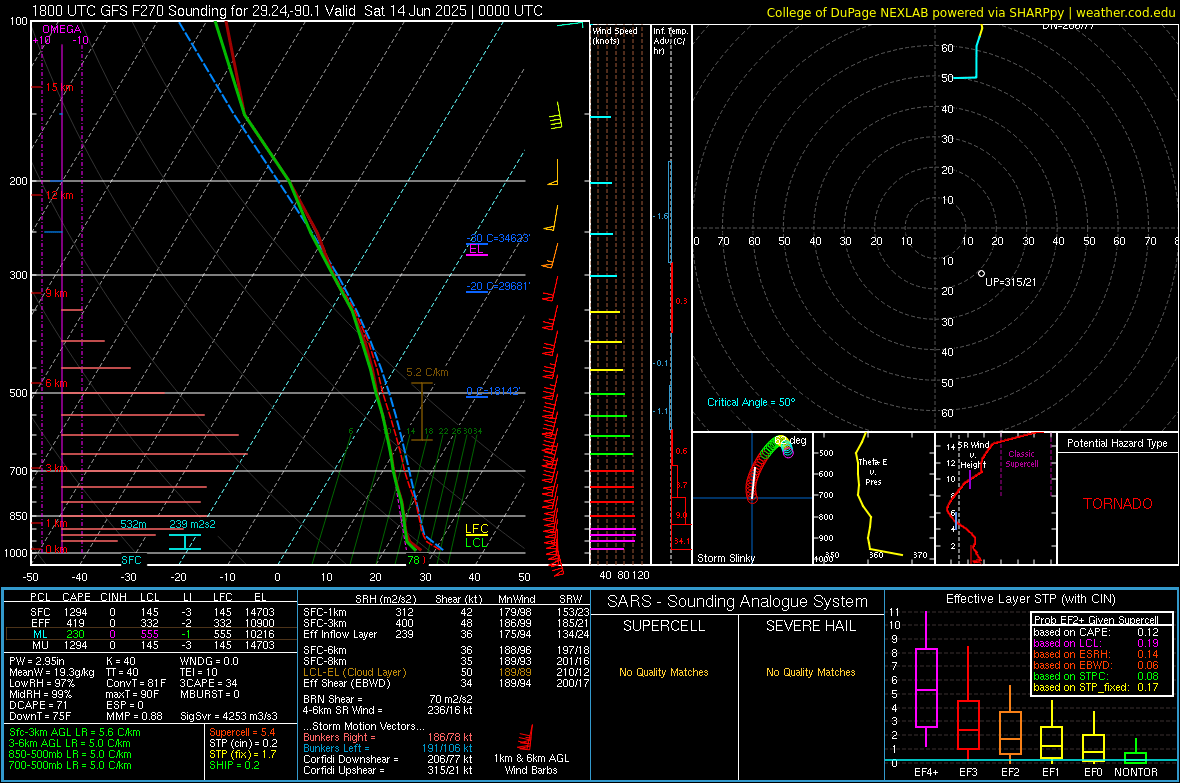Click the 'Effective Layer STP (with CIN)' title
The image size is (1180, 783).
(1030, 599)
